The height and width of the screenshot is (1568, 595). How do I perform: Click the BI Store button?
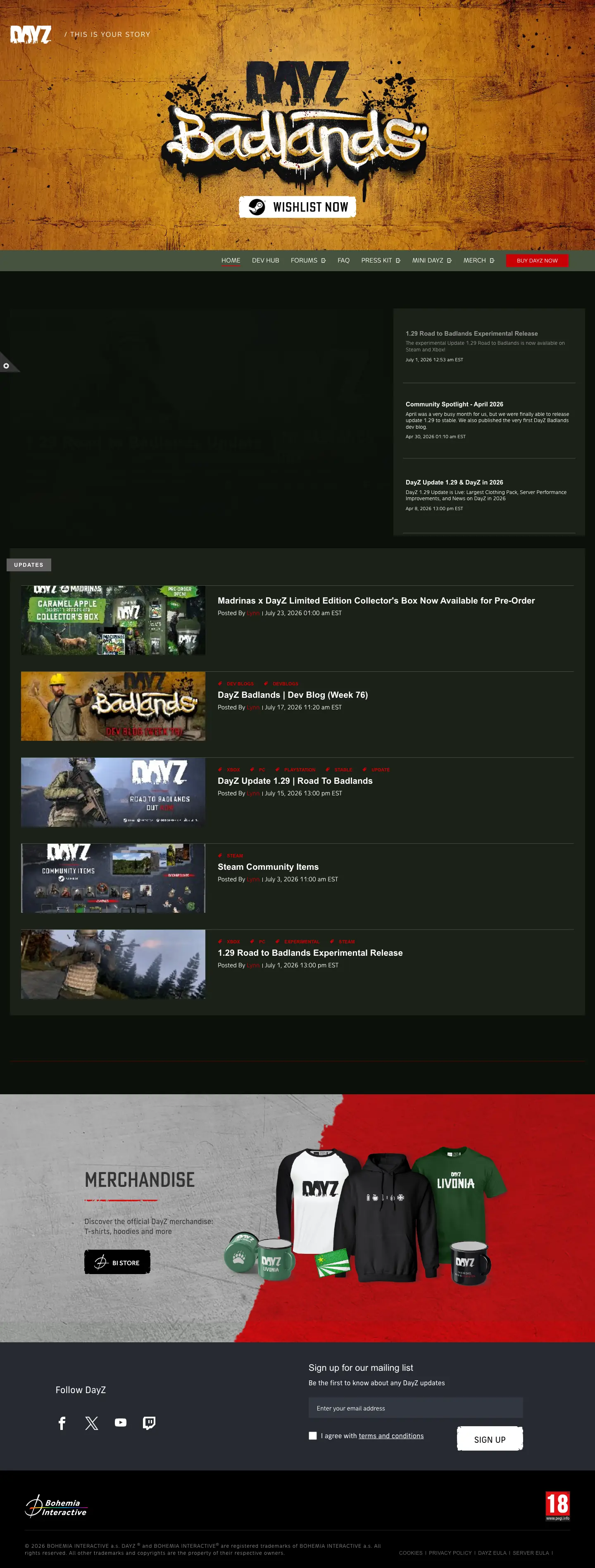tap(117, 1263)
